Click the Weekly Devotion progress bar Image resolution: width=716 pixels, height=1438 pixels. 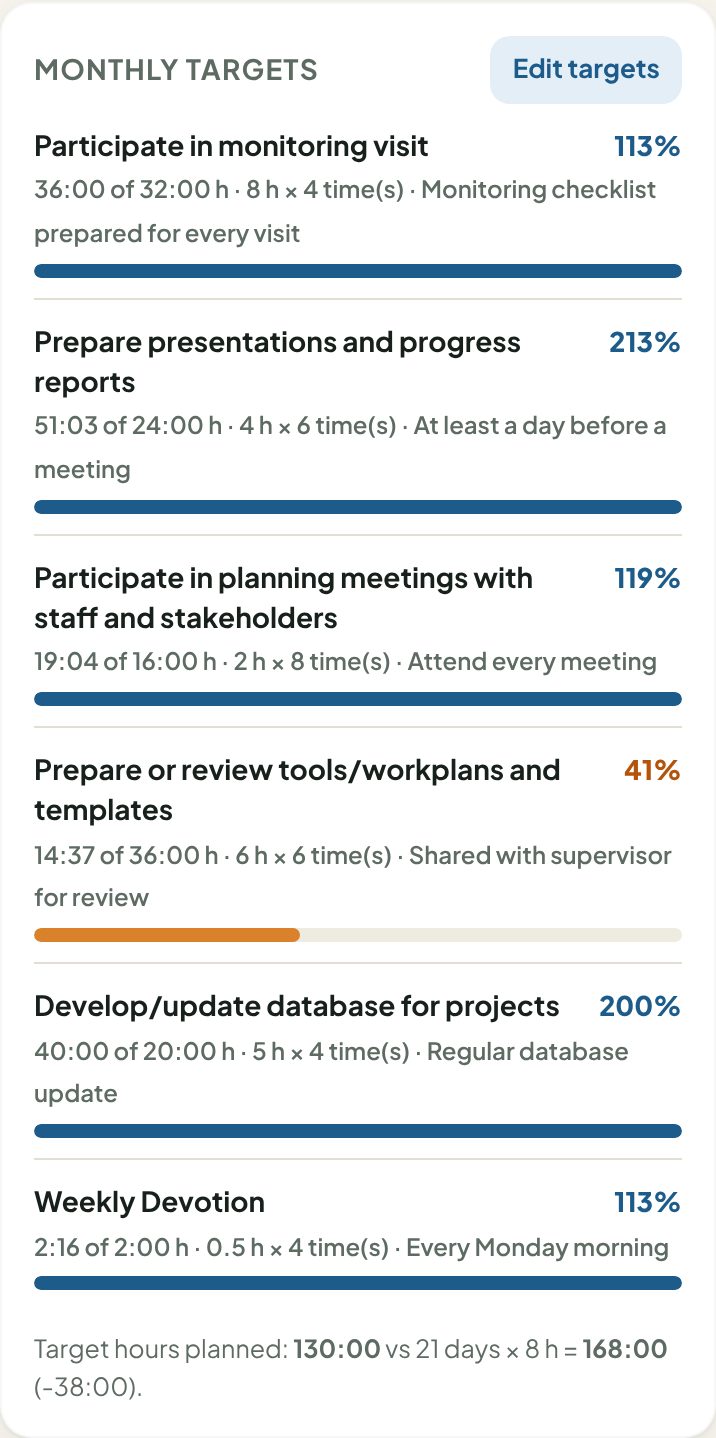[358, 1283]
